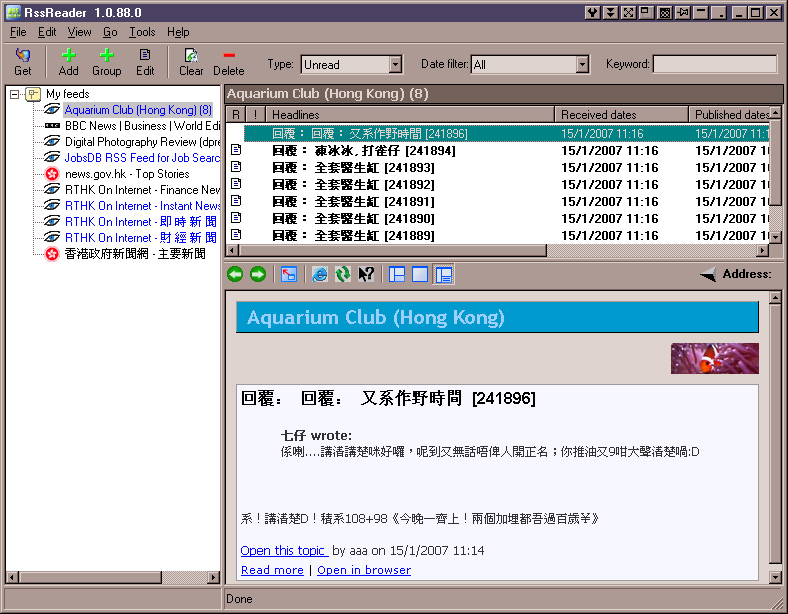Viewport: 788px width, 614px height.
Task: Select BBC News Business feed
Action: pos(142,126)
